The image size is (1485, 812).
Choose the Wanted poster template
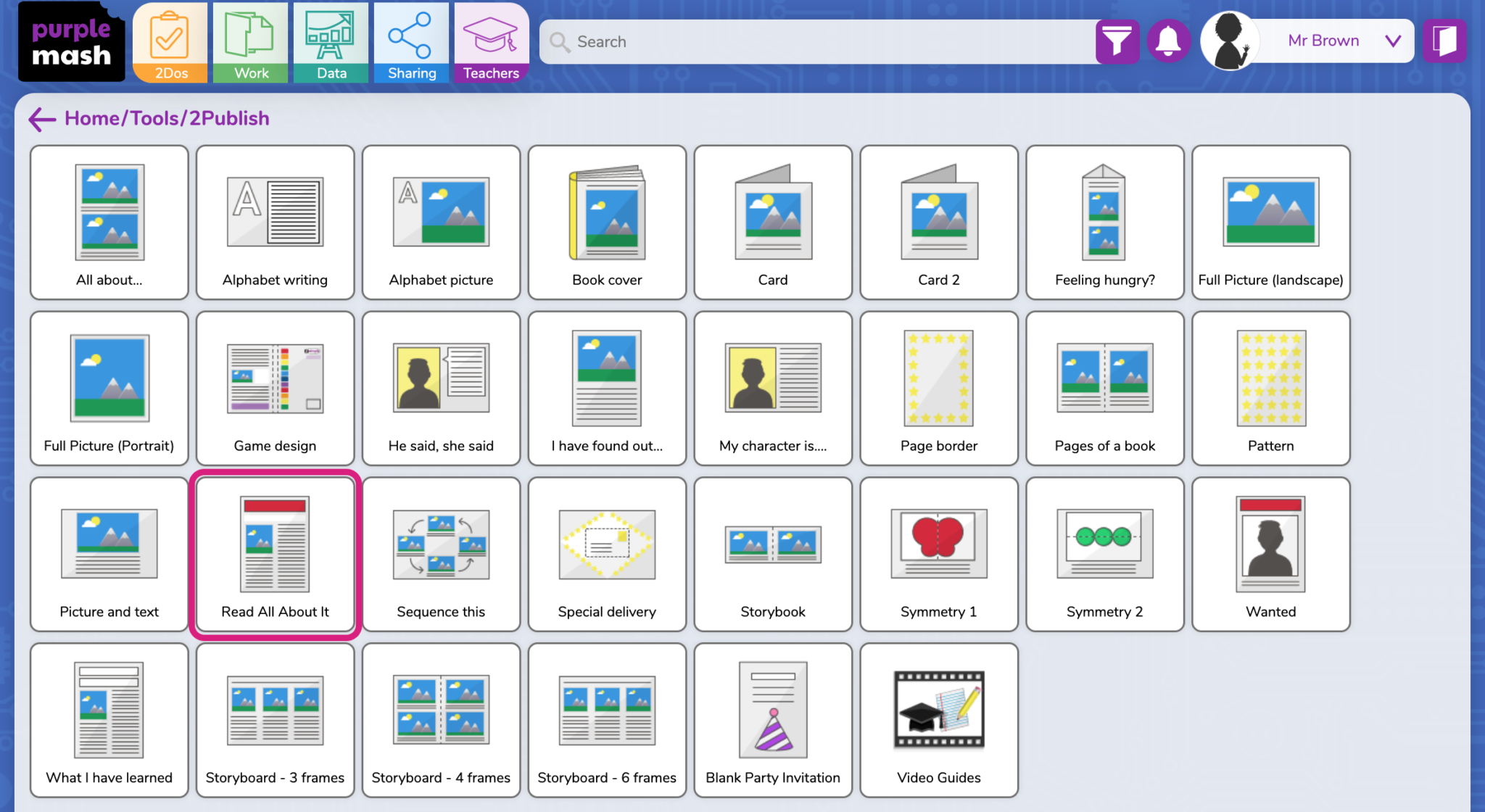pos(1270,554)
